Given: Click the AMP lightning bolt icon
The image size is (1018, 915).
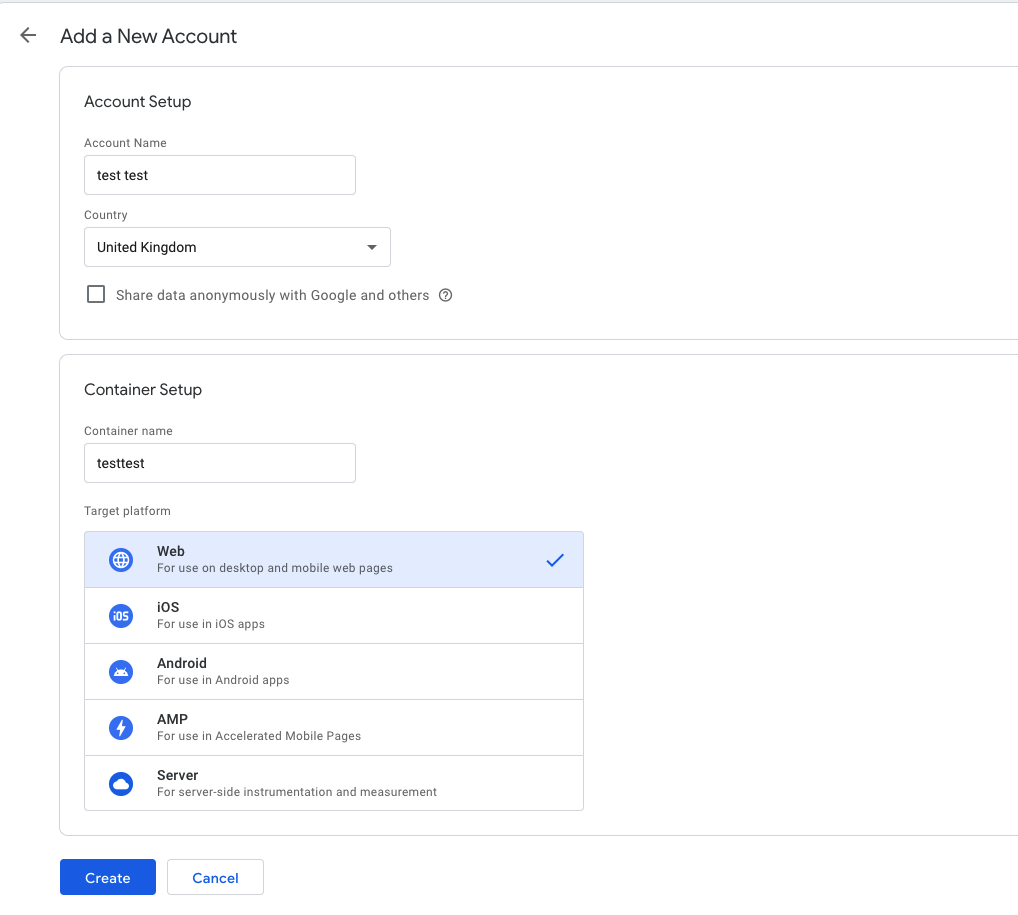Looking at the screenshot, I should (121, 728).
